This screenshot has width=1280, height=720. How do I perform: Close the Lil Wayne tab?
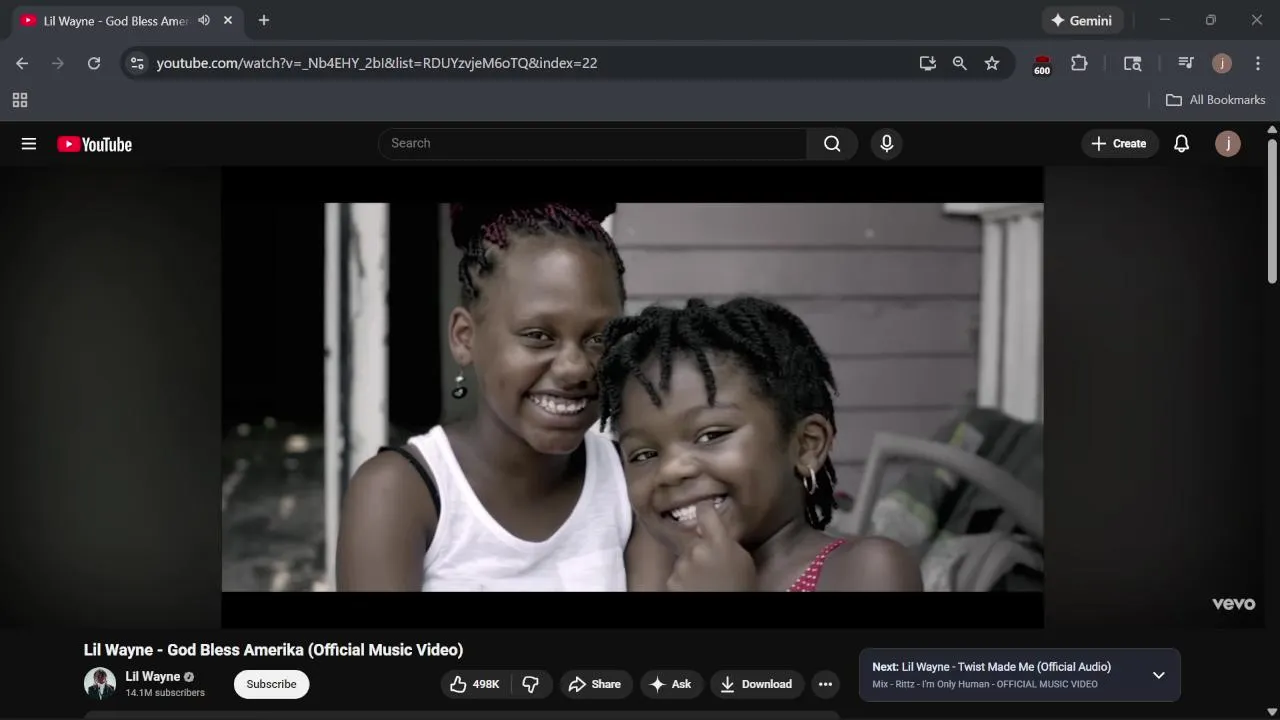pos(228,20)
